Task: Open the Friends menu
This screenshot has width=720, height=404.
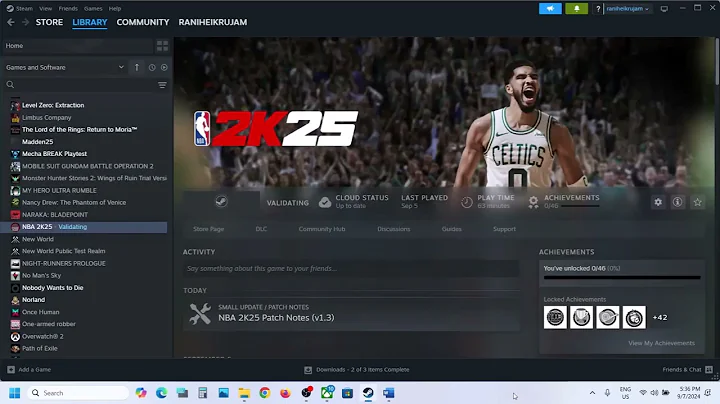Action: (68, 8)
